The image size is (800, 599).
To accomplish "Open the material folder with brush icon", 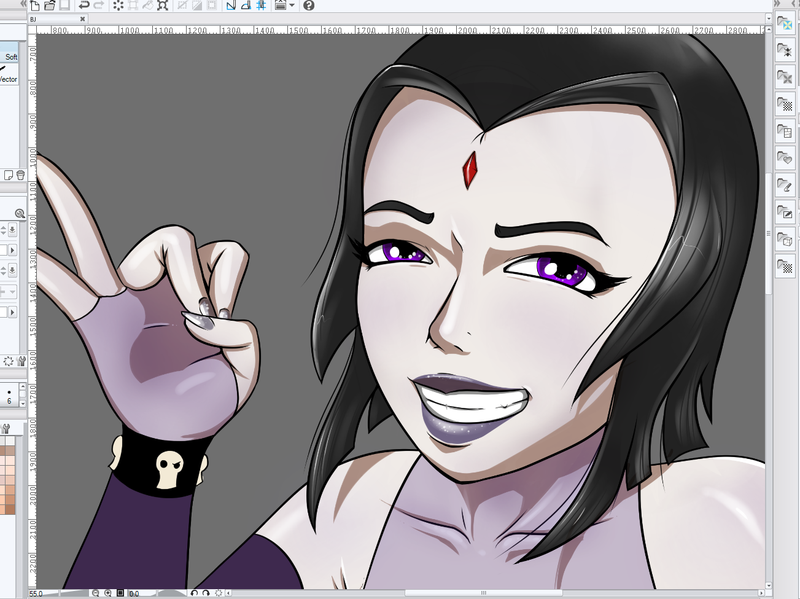I will point(785,185).
